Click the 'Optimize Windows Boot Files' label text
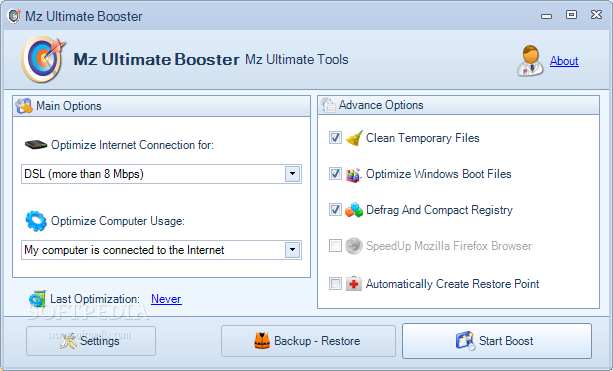 pyautogui.click(x=439, y=174)
